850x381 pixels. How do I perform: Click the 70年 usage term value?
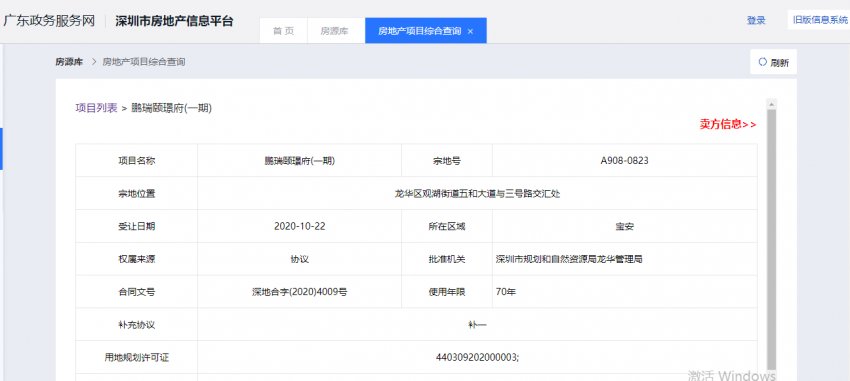point(505,292)
